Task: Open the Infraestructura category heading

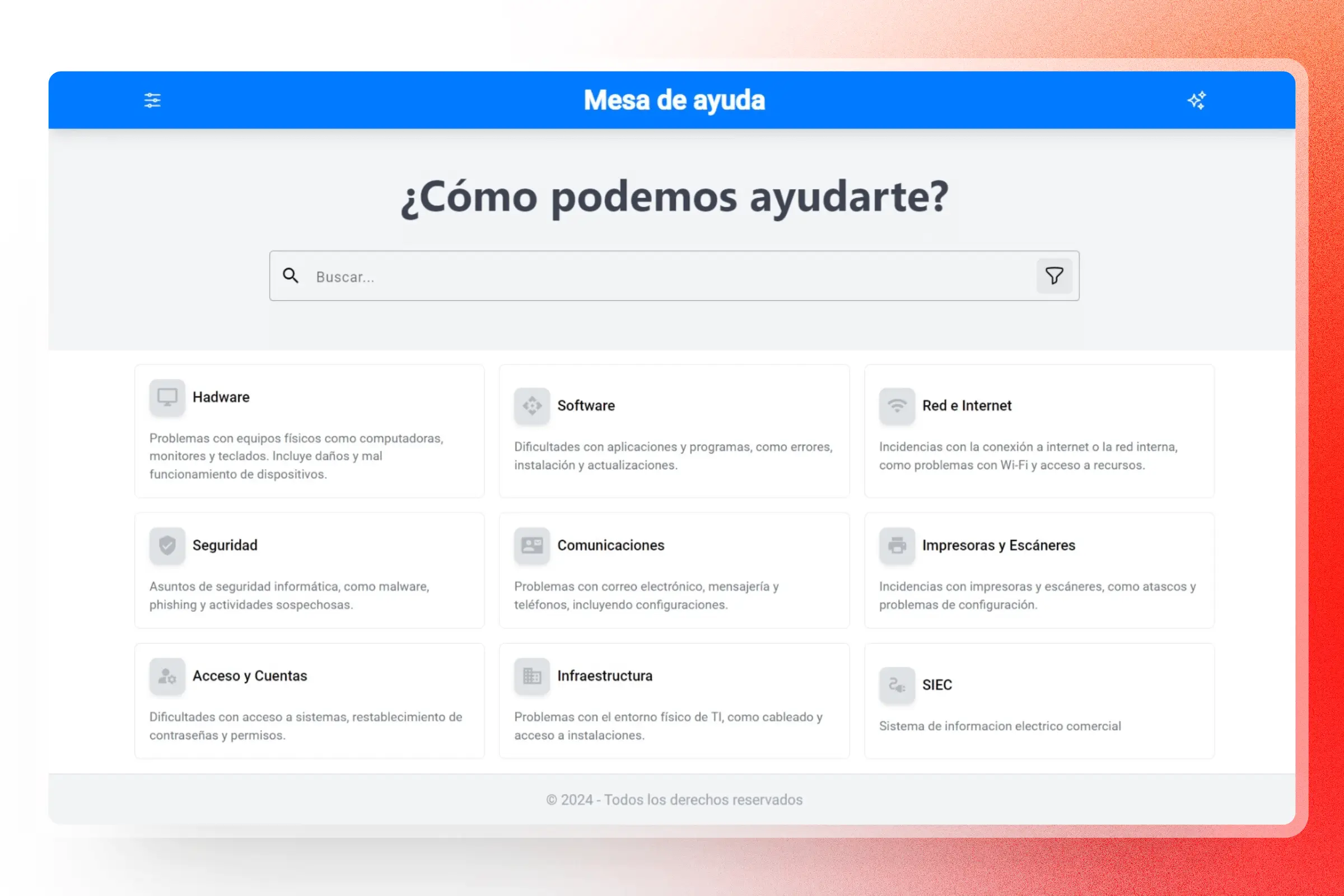Action: [605, 676]
